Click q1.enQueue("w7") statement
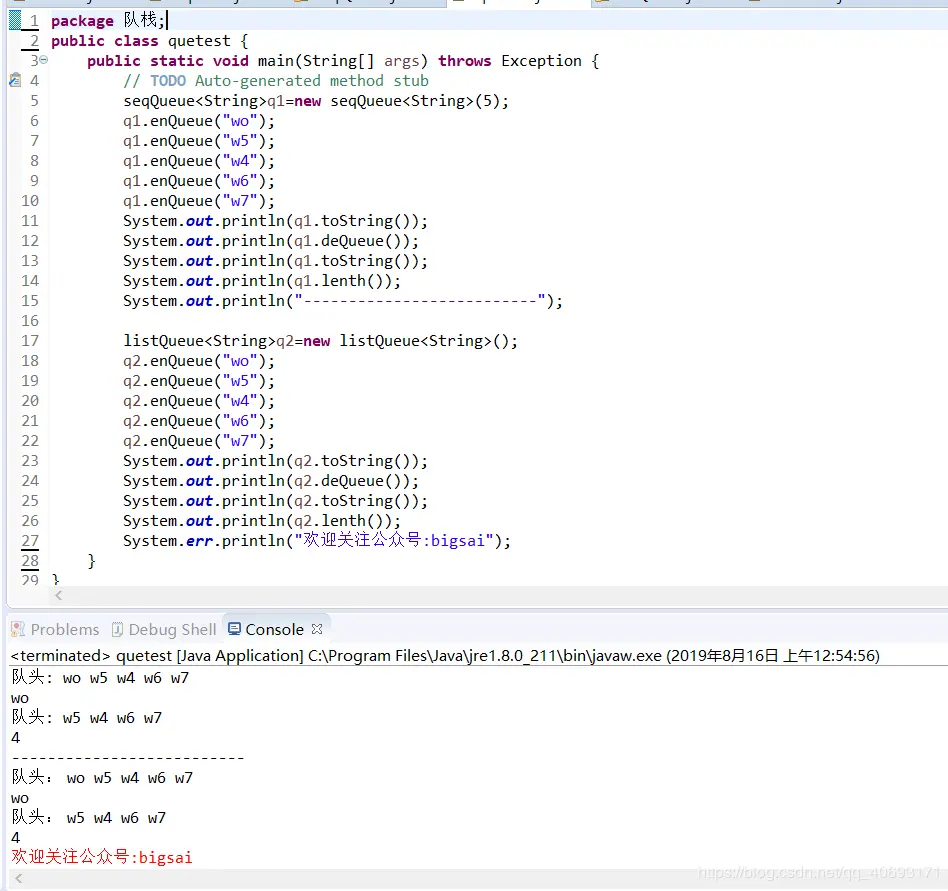Screen dimensions: 948x891 click(199, 201)
